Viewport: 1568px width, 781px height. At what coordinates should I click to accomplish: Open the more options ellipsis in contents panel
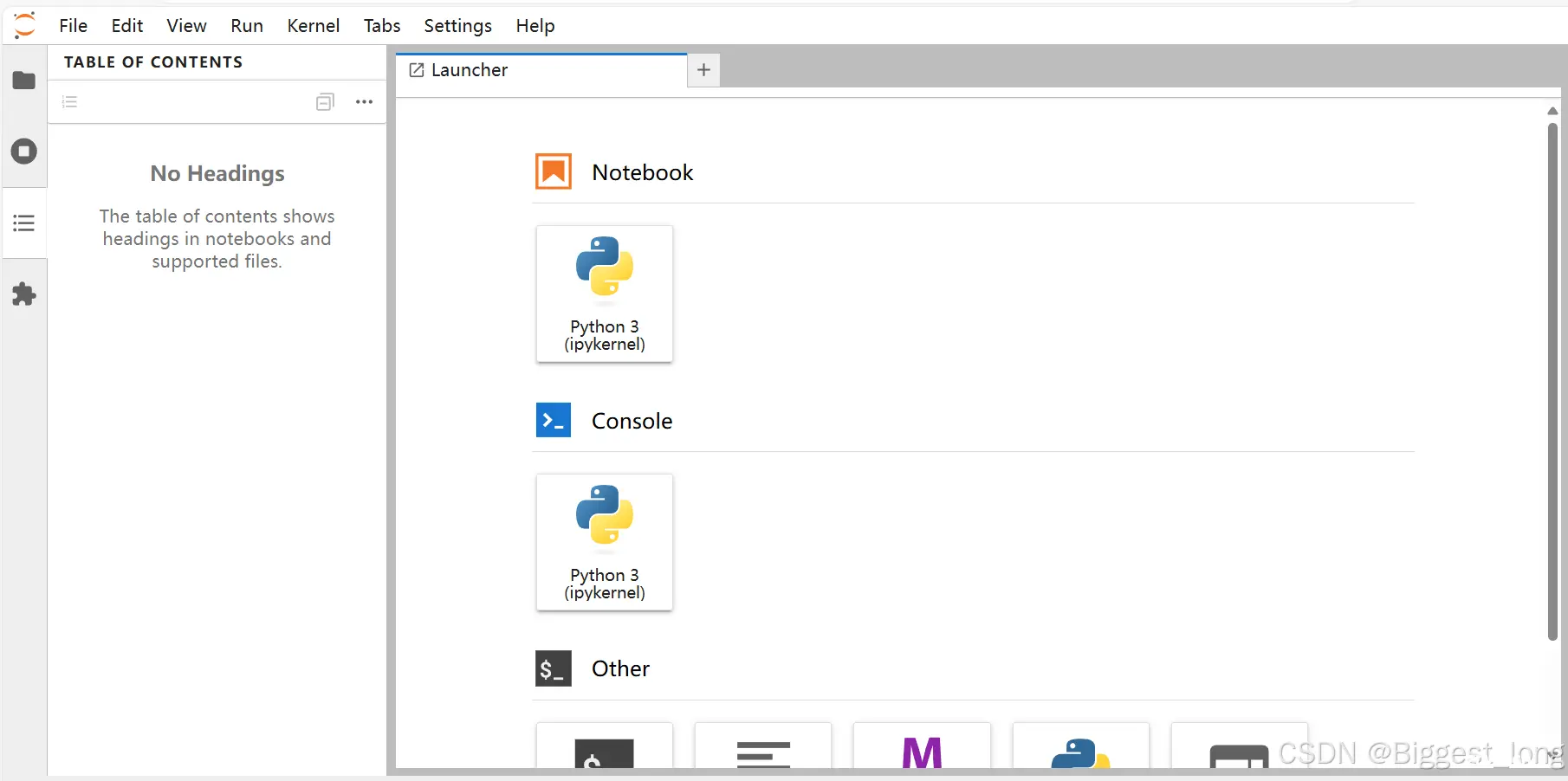point(364,102)
